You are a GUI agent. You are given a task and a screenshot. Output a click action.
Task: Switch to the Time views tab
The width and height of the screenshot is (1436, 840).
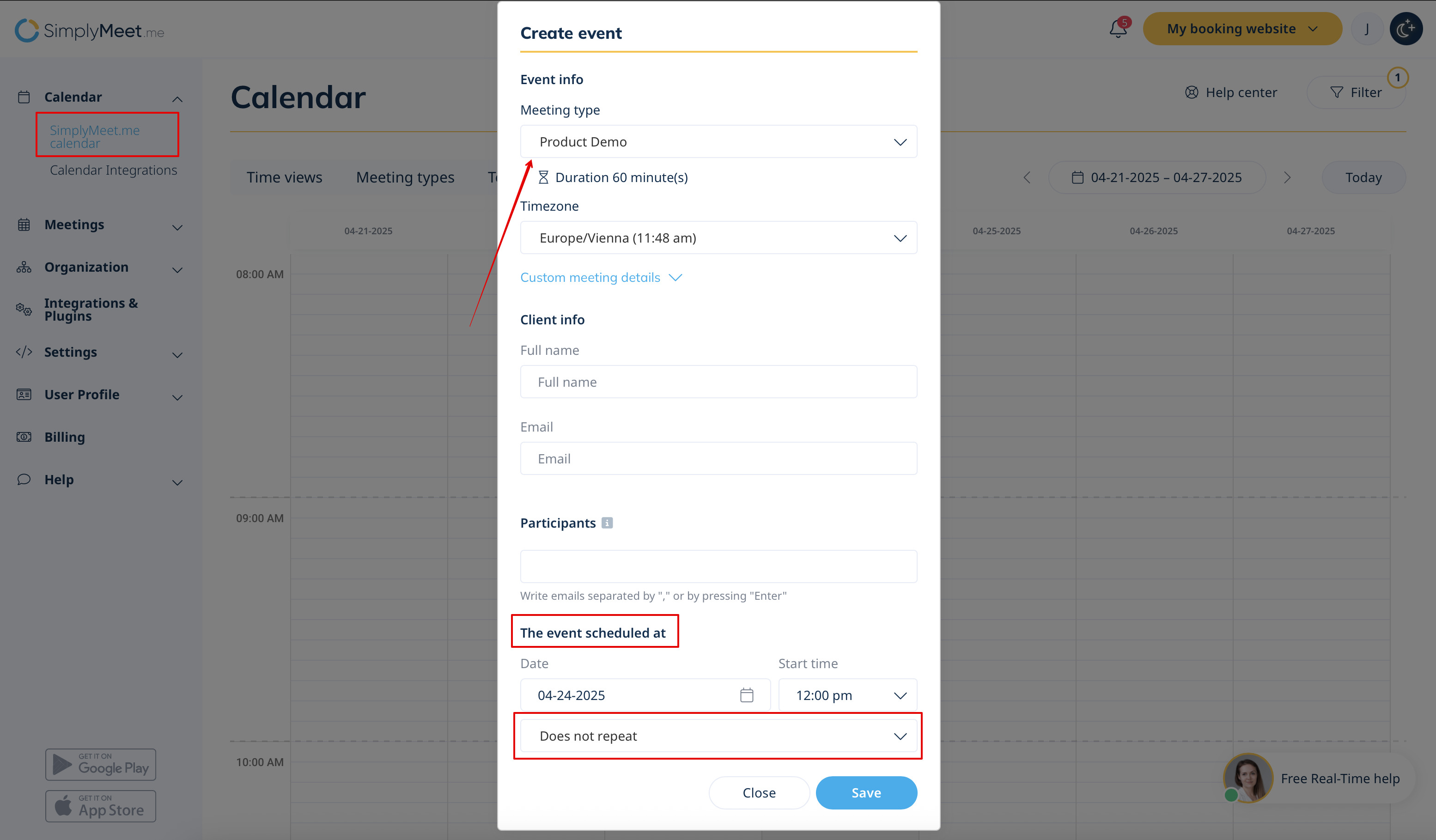click(x=284, y=178)
